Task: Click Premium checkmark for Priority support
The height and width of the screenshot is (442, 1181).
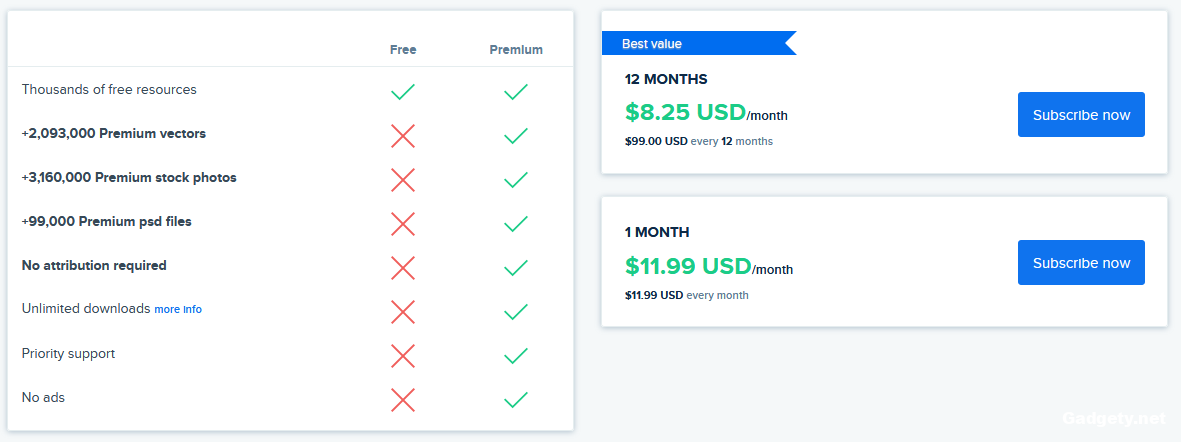Action: tap(516, 356)
